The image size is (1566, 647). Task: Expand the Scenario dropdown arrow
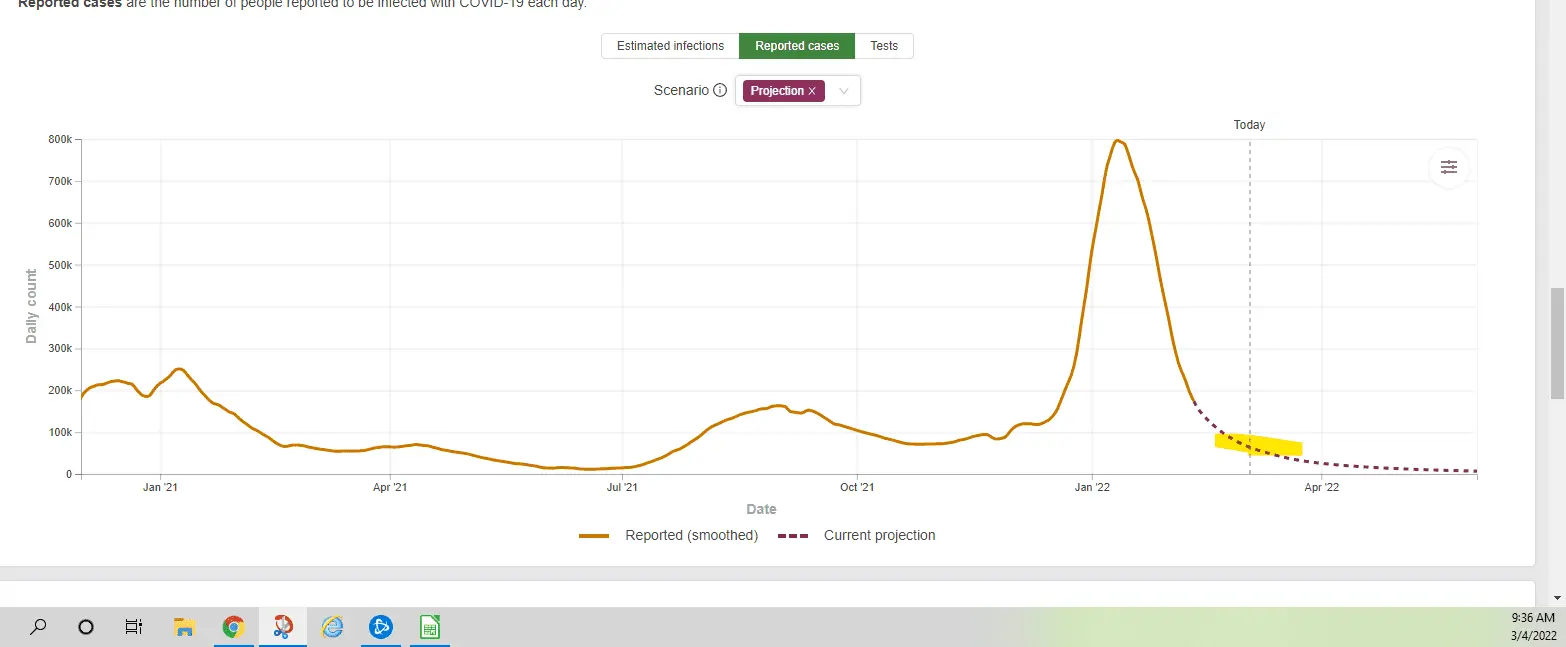pos(844,91)
